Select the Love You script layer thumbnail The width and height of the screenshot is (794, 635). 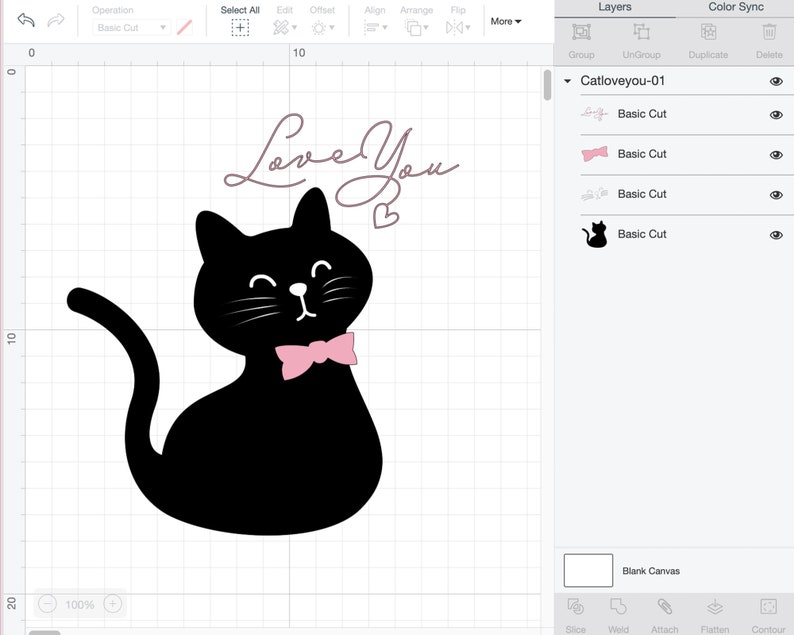[594, 114]
